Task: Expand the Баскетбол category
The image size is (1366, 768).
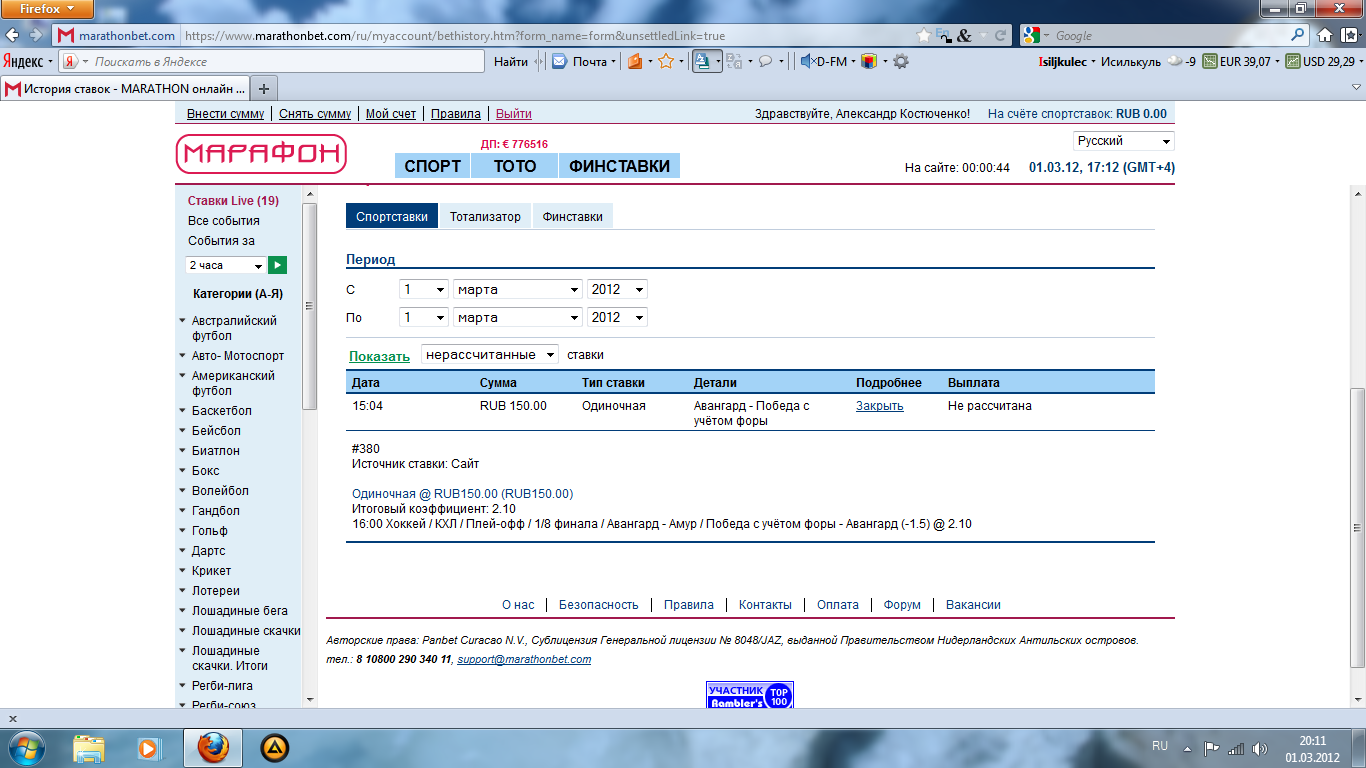Action: tap(221, 411)
